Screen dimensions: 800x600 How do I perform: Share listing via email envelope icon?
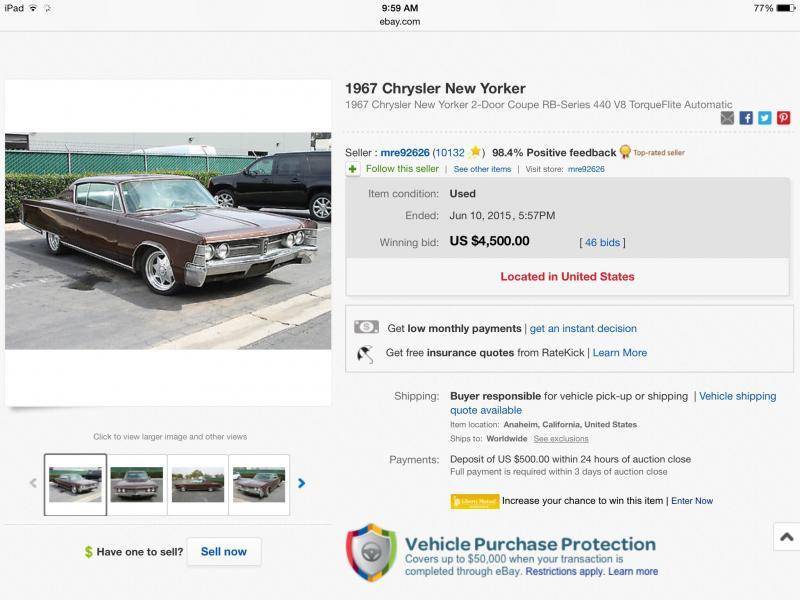[x=727, y=118]
